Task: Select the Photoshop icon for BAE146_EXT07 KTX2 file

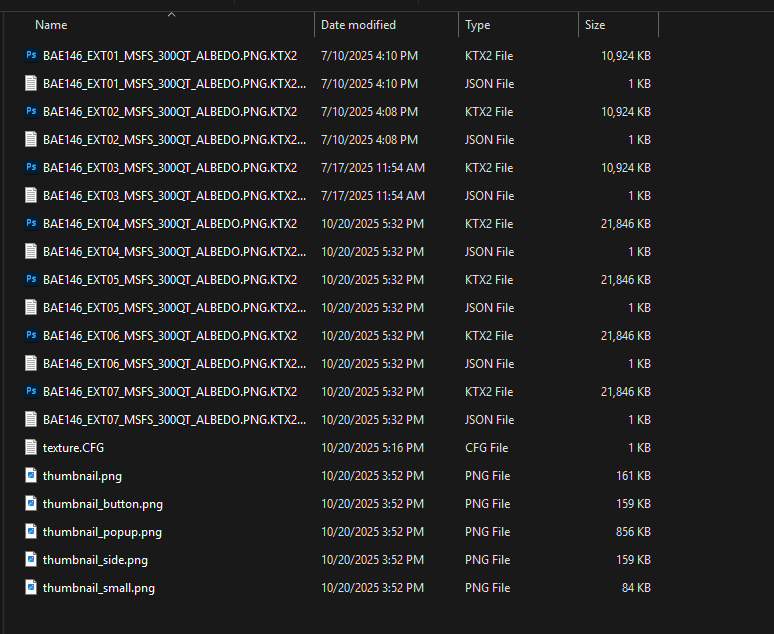Action: (x=31, y=392)
